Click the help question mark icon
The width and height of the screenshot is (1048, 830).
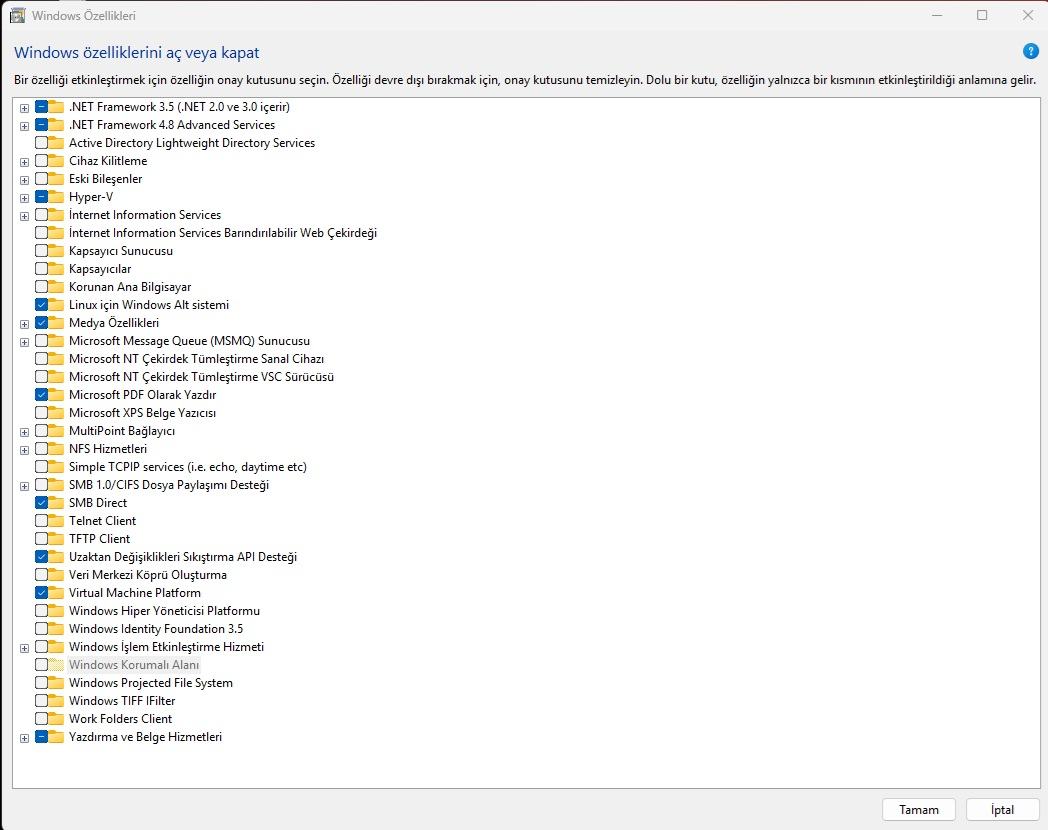point(1031,51)
